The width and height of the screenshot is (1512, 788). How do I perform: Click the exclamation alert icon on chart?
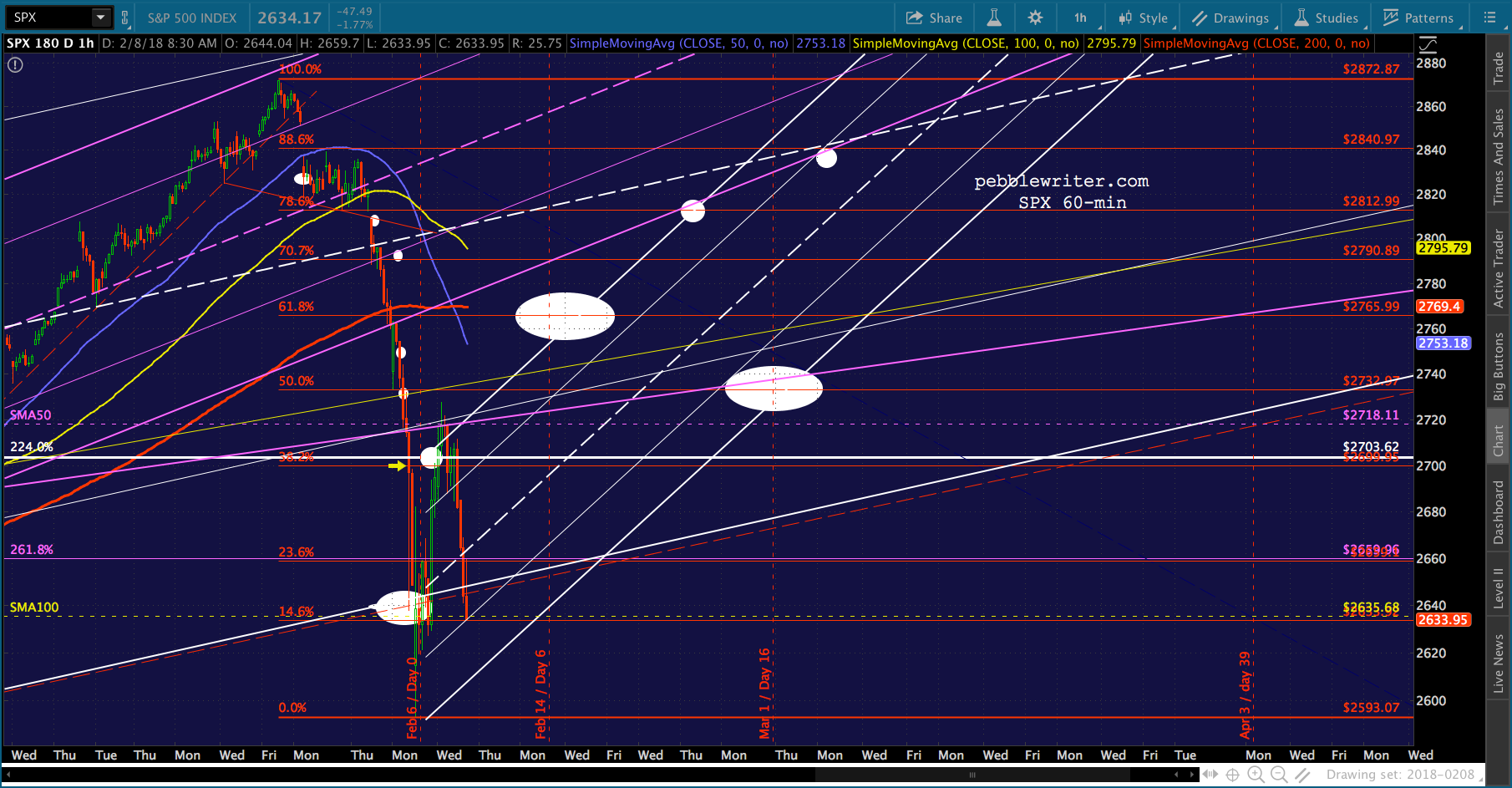pos(15,64)
